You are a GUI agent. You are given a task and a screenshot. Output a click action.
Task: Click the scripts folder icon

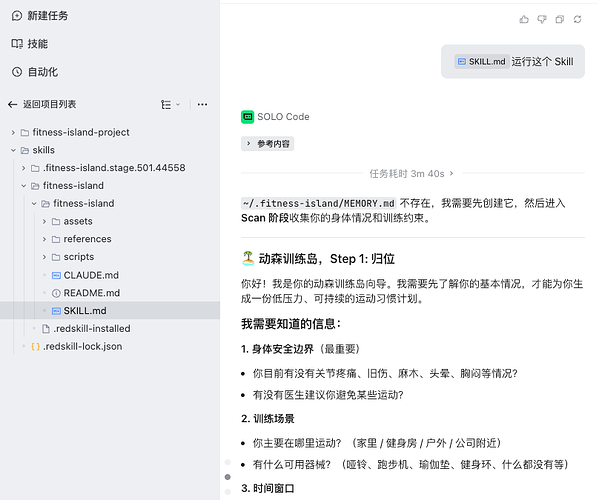pos(56,257)
